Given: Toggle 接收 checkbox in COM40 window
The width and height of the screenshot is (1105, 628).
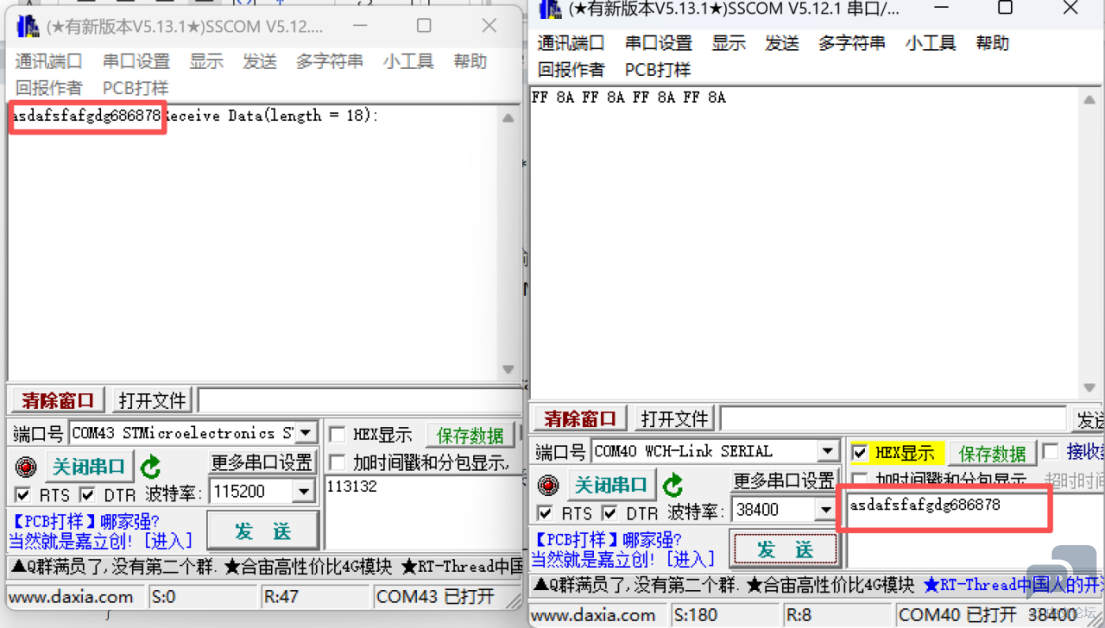Looking at the screenshot, I should (1050, 451).
